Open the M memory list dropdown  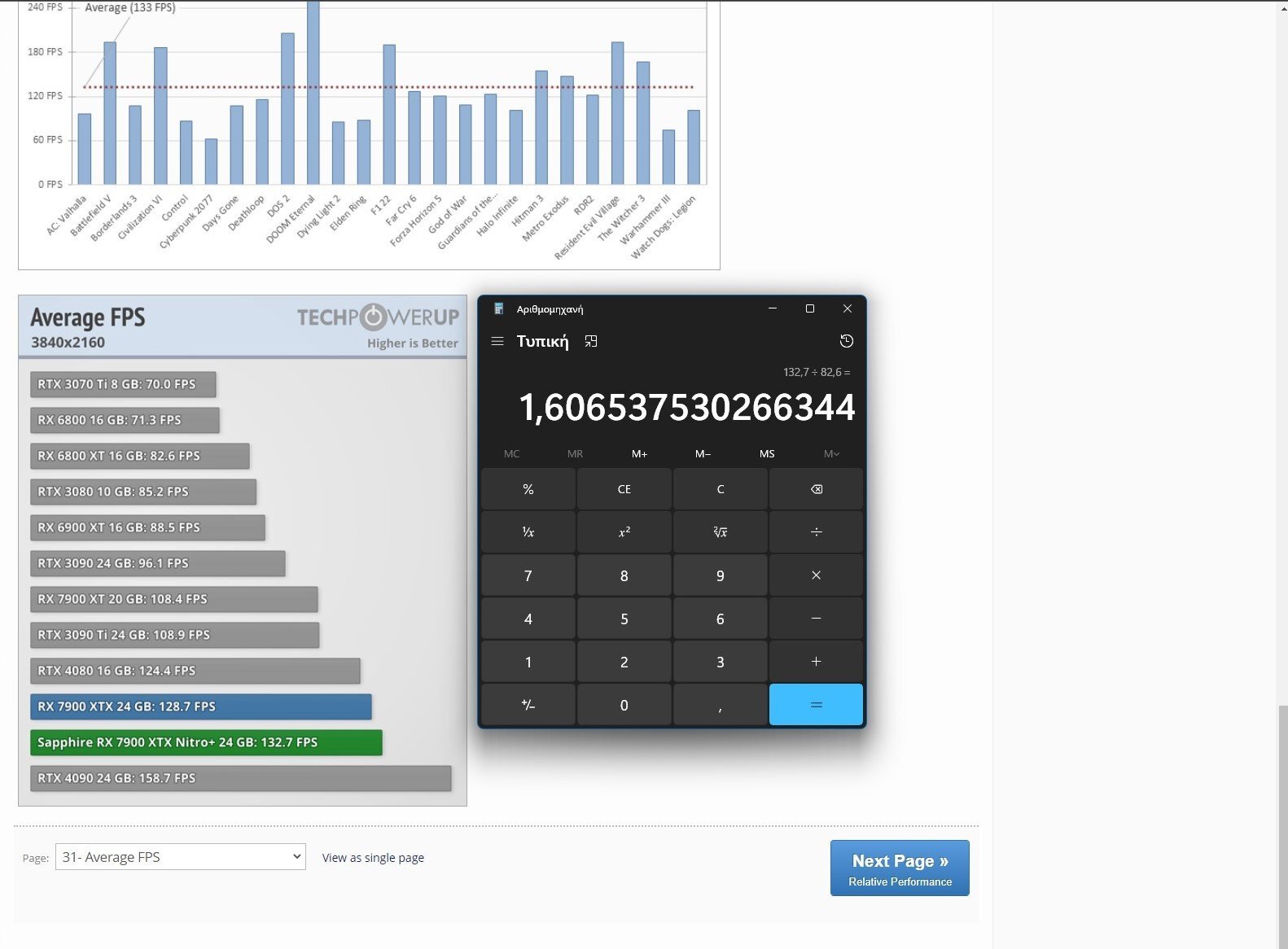[x=831, y=454]
